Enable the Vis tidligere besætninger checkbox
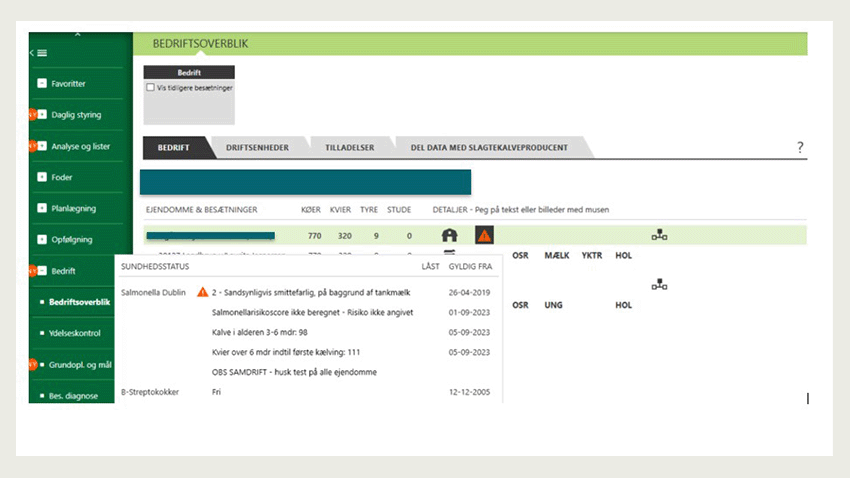The image size is (850, 478). (150, 88)
